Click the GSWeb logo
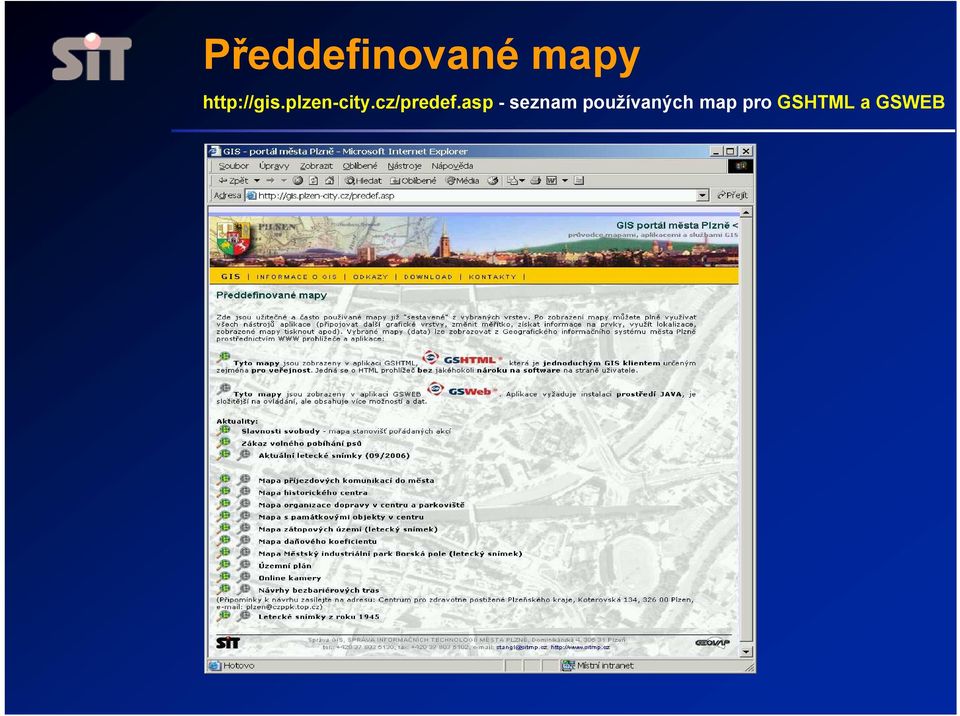 [463, 391]
